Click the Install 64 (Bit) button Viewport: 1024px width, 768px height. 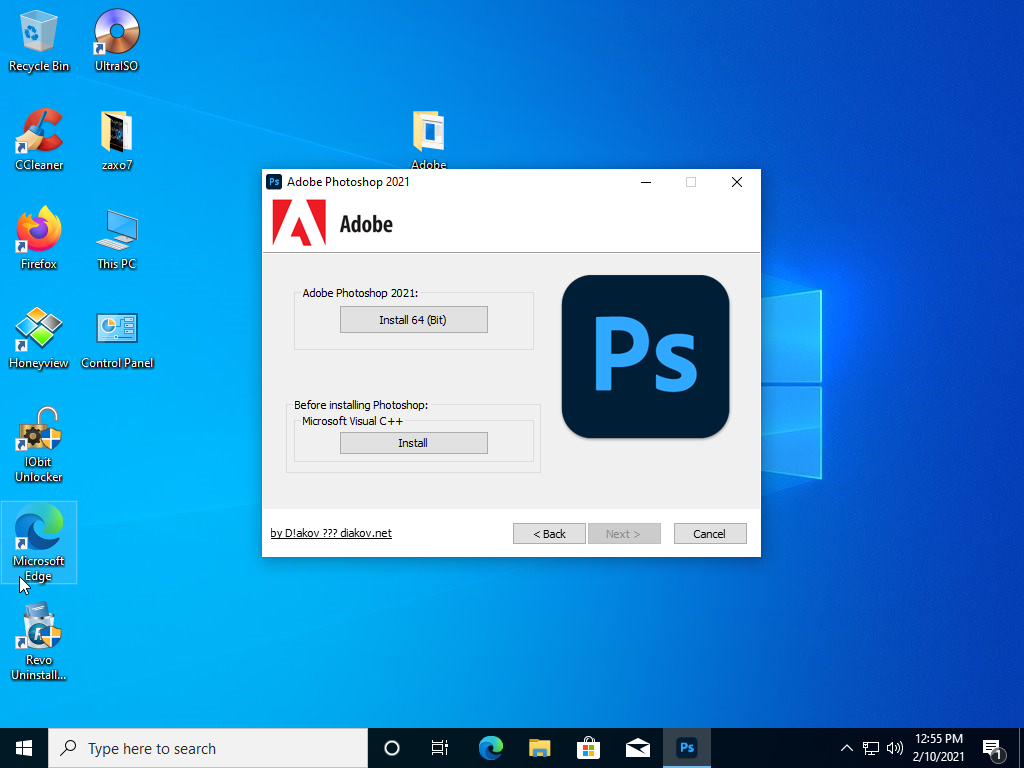pyautogui.click(x=413, y=320)
